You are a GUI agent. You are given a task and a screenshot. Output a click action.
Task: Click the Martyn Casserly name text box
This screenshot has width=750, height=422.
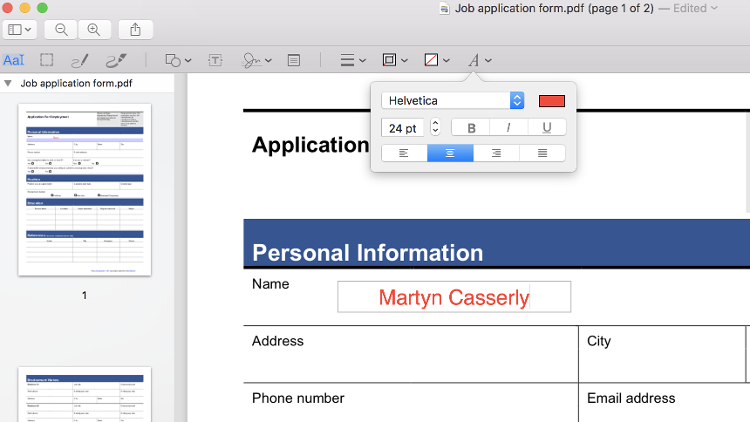click(454, 297)
